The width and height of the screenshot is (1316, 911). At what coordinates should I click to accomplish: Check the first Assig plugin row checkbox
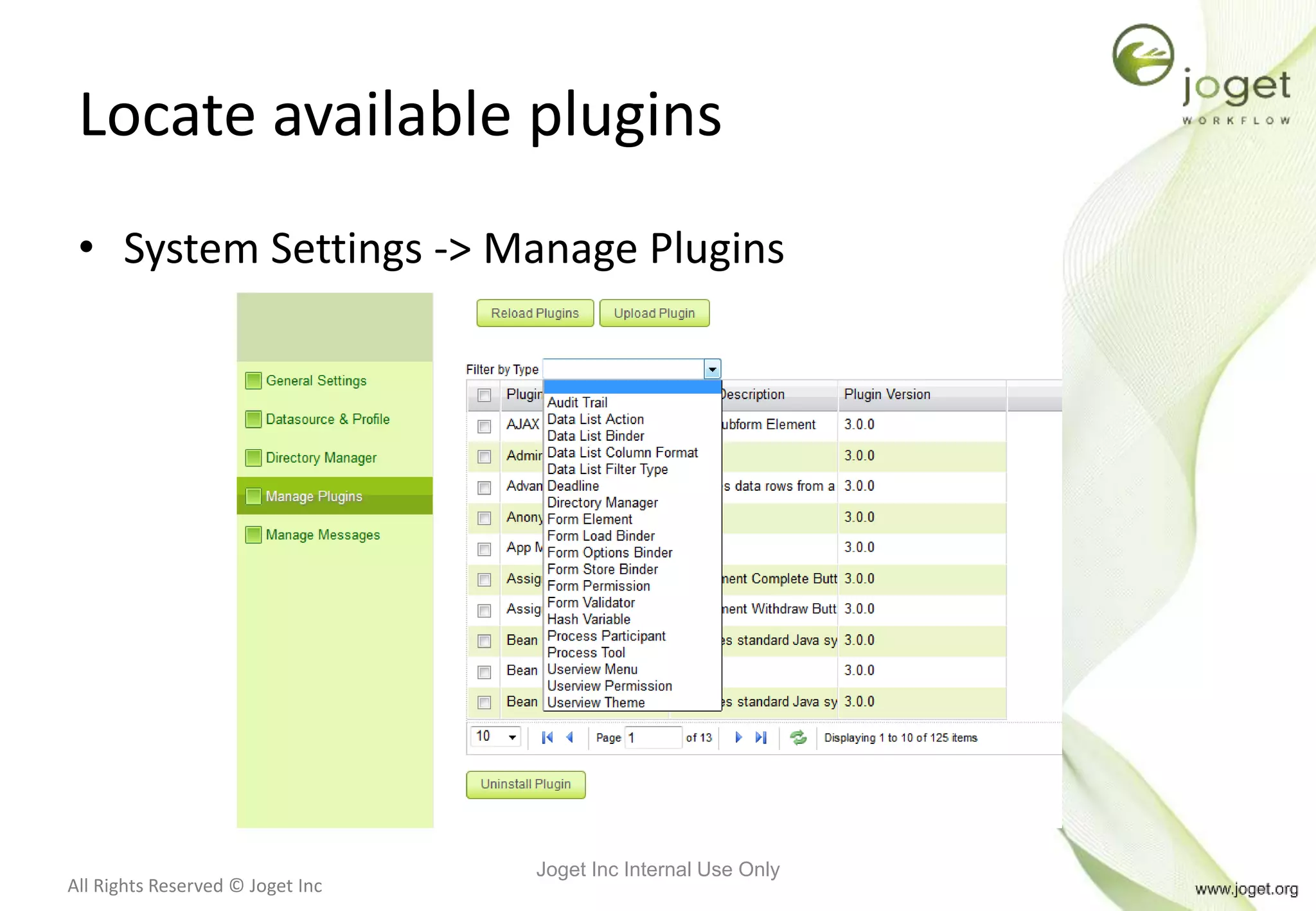click(x=485, y=579)
